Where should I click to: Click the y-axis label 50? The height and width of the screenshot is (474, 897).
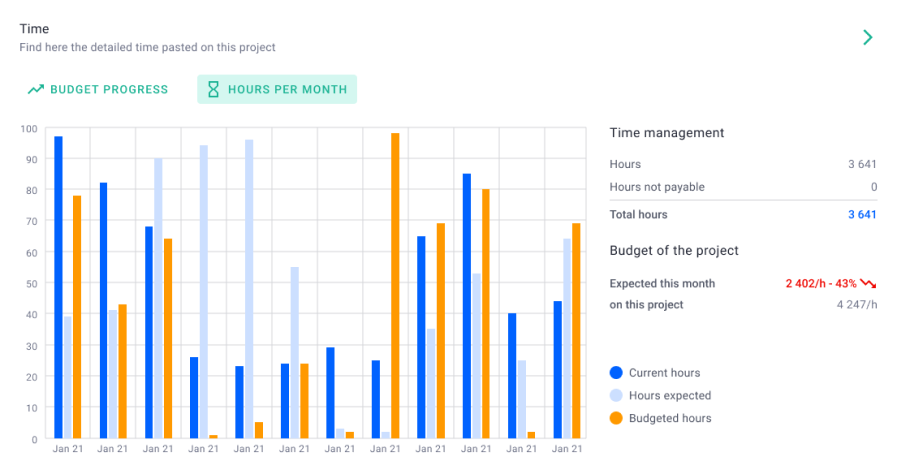(x=31, y=284)
